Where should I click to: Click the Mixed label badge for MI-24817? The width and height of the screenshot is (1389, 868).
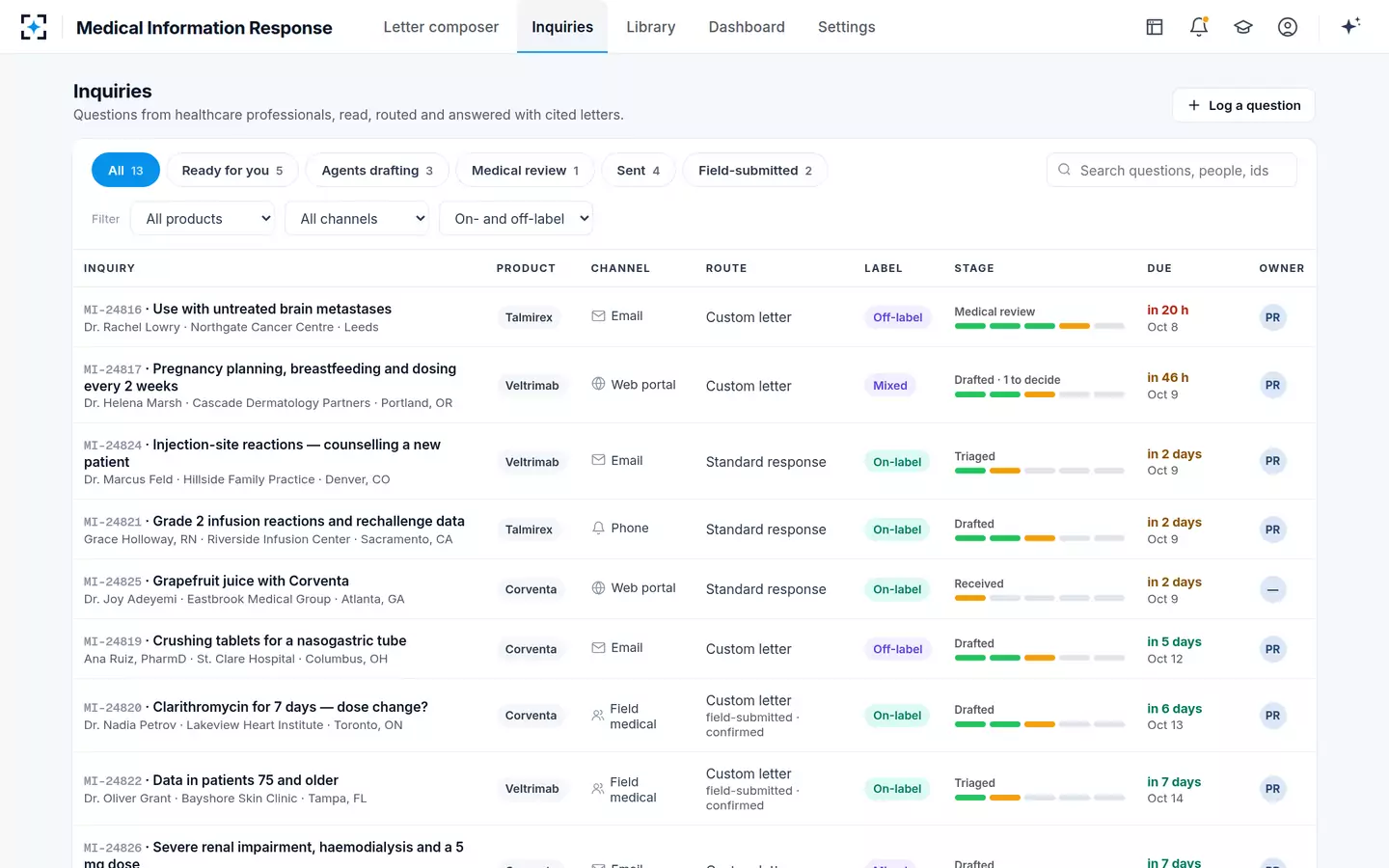890,386
